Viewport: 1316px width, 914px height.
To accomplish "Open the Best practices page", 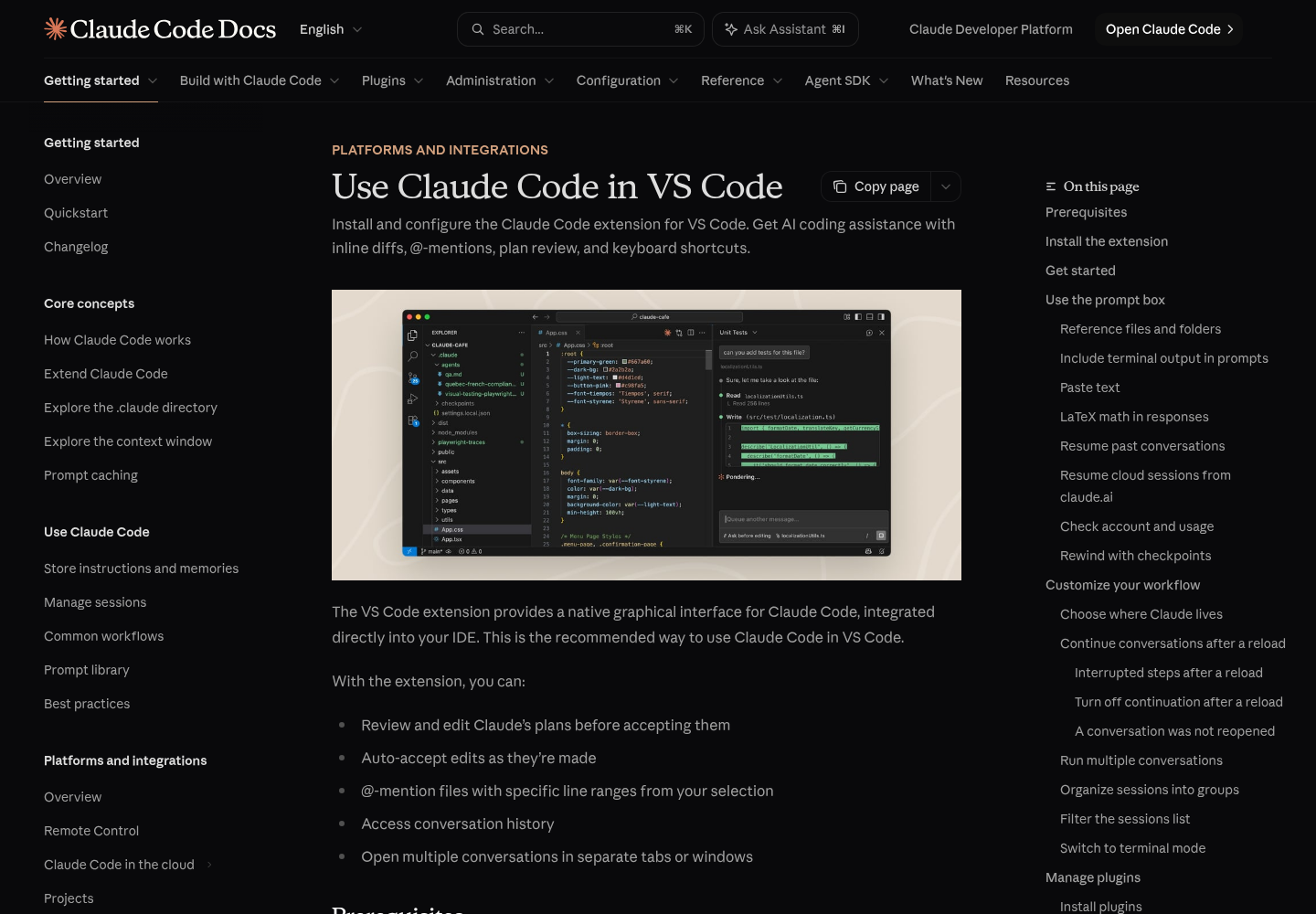I will (x=87, y=704).
